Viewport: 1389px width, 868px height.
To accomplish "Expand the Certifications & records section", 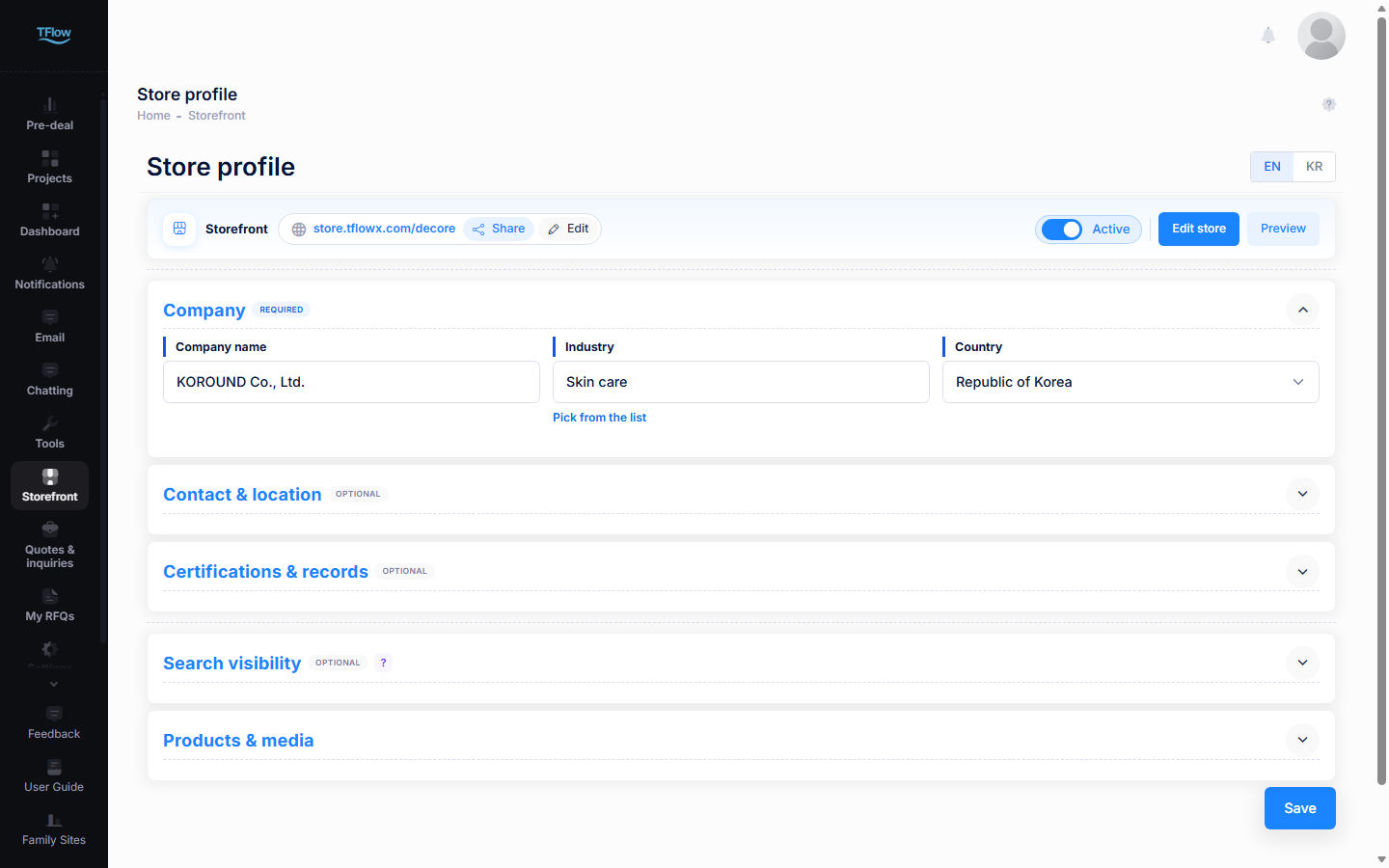I will (1303, 572).
